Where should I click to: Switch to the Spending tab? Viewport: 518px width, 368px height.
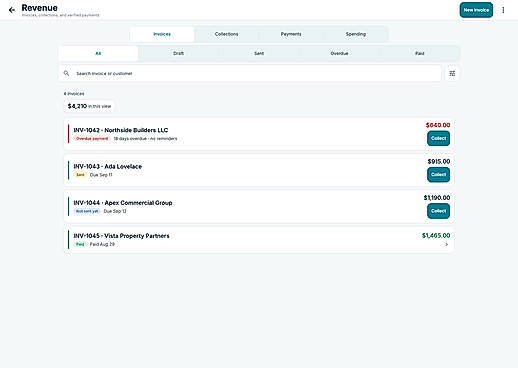click(356, 34)
